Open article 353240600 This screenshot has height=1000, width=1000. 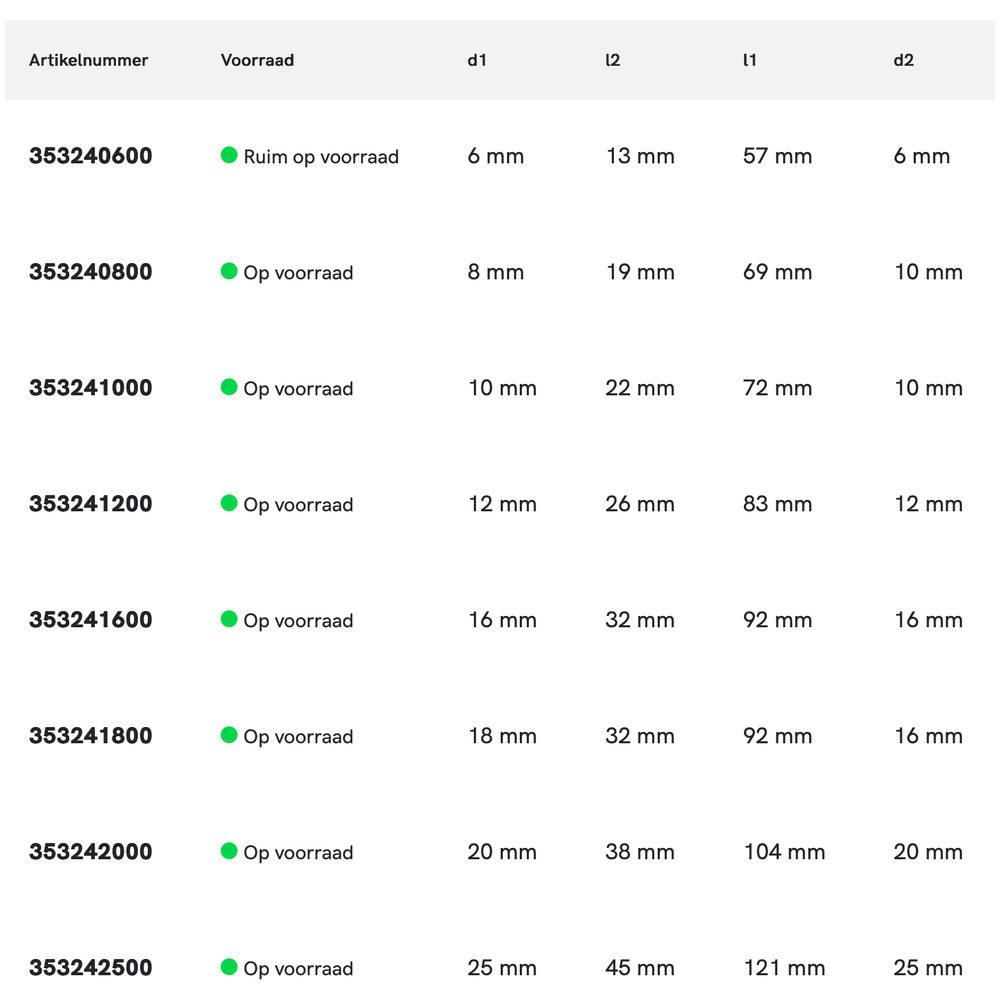coord(91,156)
